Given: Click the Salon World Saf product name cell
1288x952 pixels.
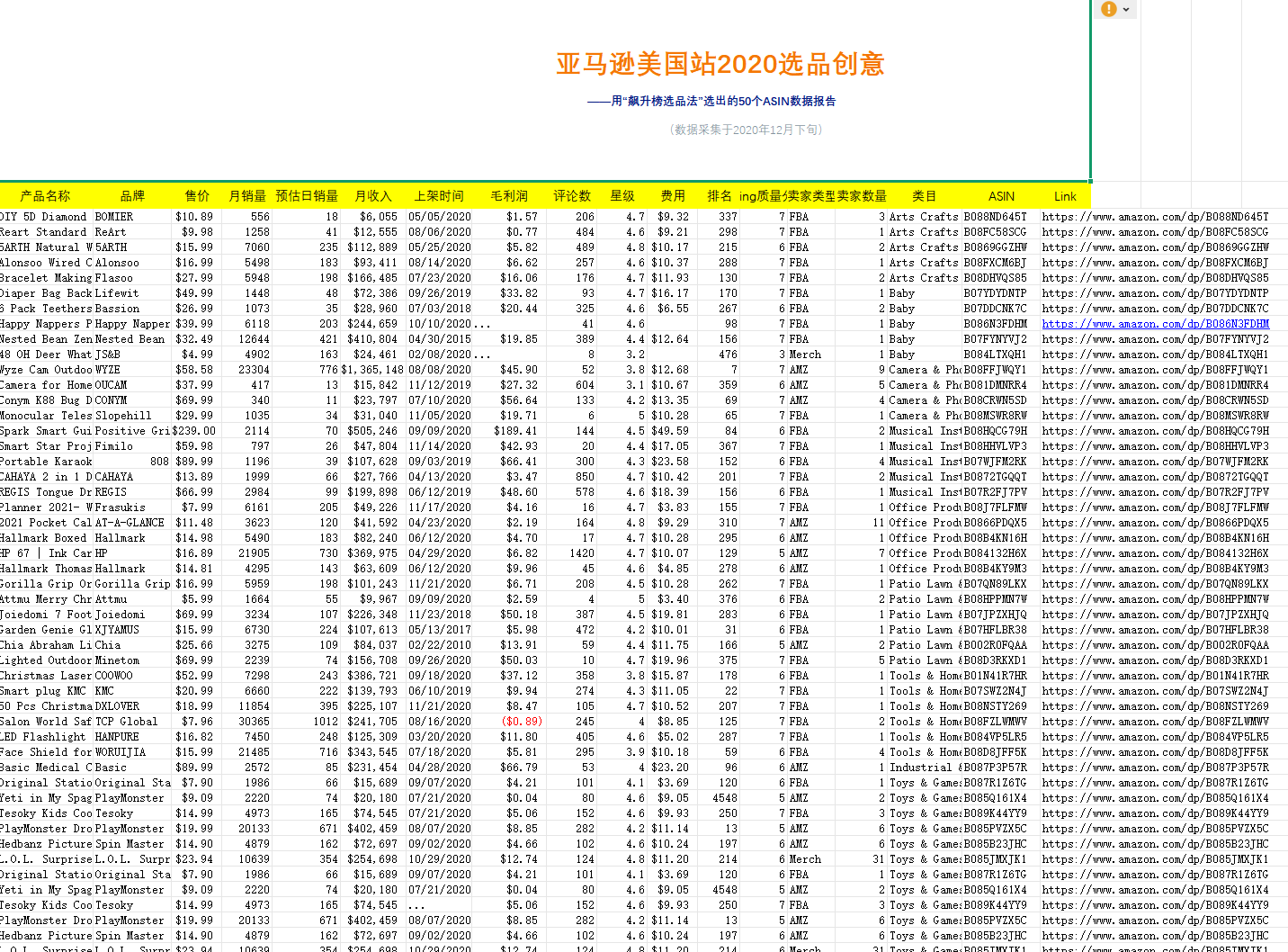Looking at the screenshot, I should click(x=47, y=722).
